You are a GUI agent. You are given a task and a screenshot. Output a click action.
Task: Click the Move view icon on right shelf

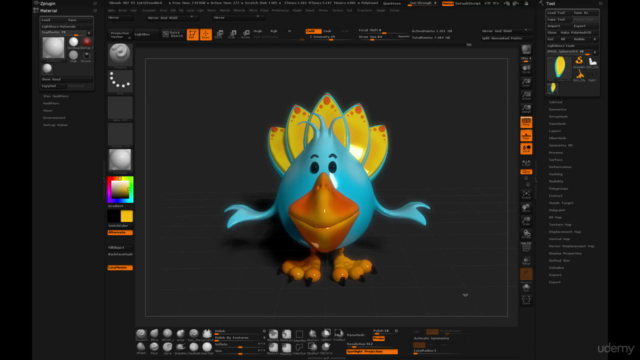coord(526,208)
